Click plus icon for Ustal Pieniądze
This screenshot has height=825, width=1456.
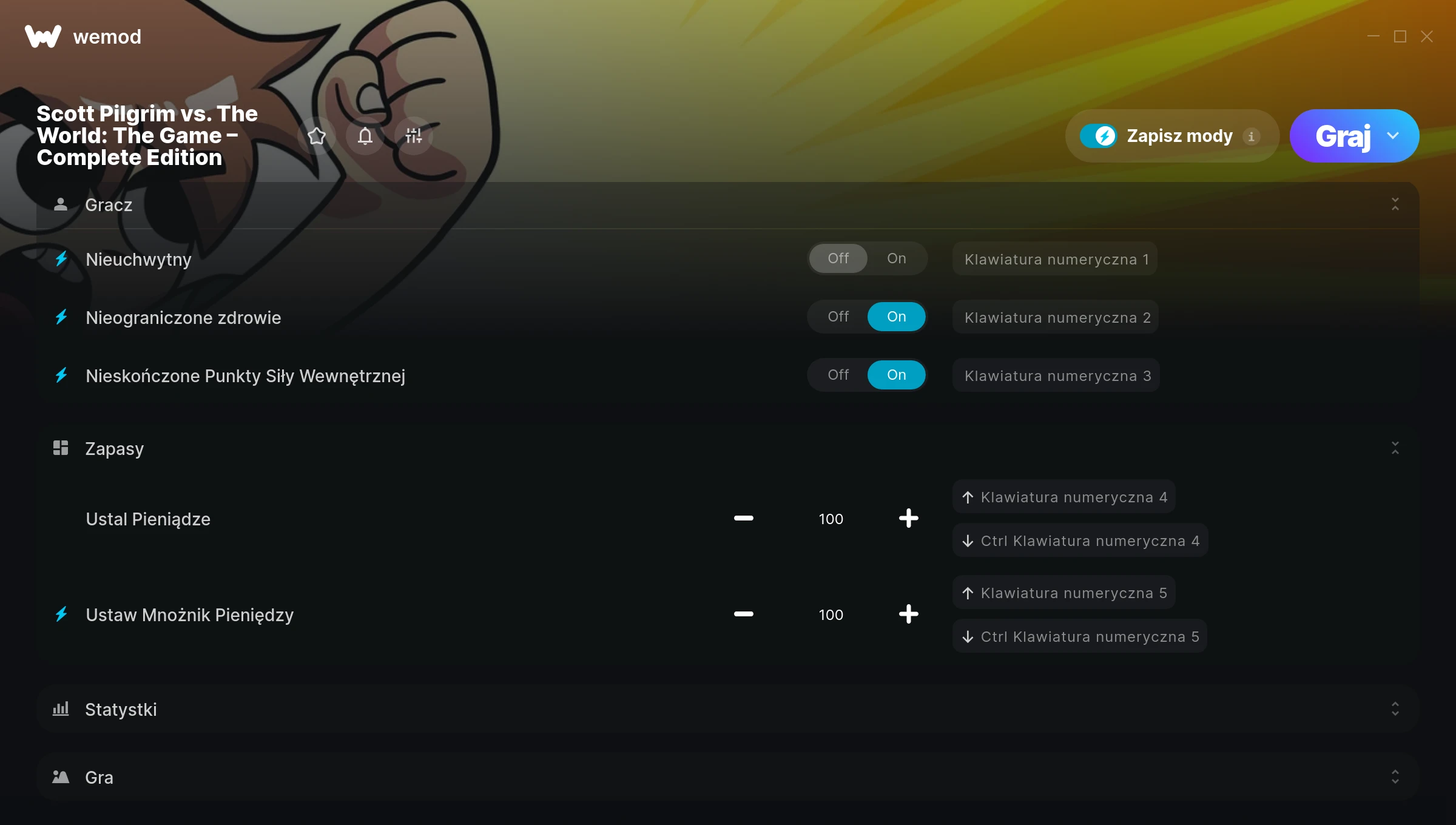(908, 518)
